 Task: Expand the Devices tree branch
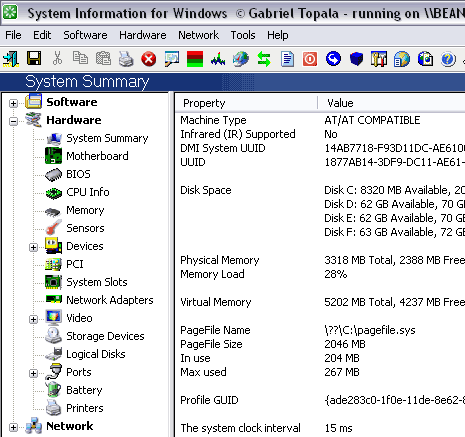tap(33, 247)
